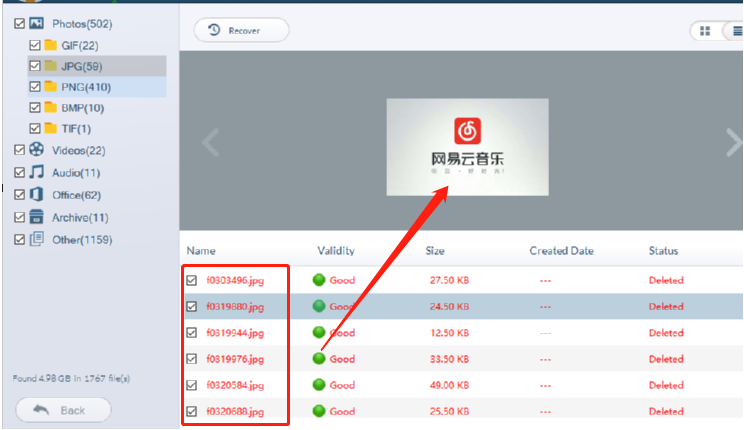Click the Recover button
Image resolution: width=744 pixels, height=430 pixels.
(242, 30)
